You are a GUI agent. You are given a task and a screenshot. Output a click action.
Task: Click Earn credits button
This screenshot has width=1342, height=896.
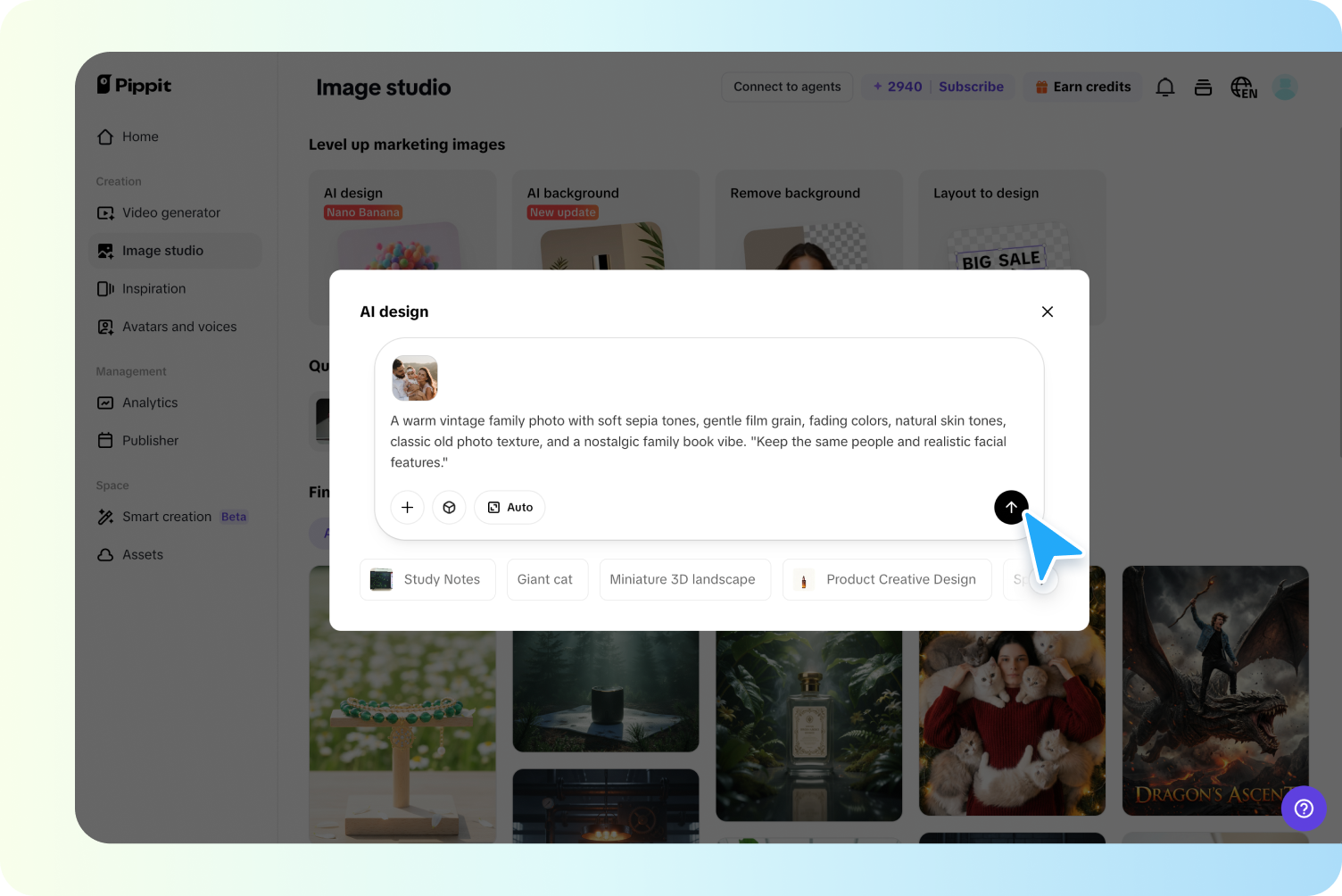[1082, 87]
